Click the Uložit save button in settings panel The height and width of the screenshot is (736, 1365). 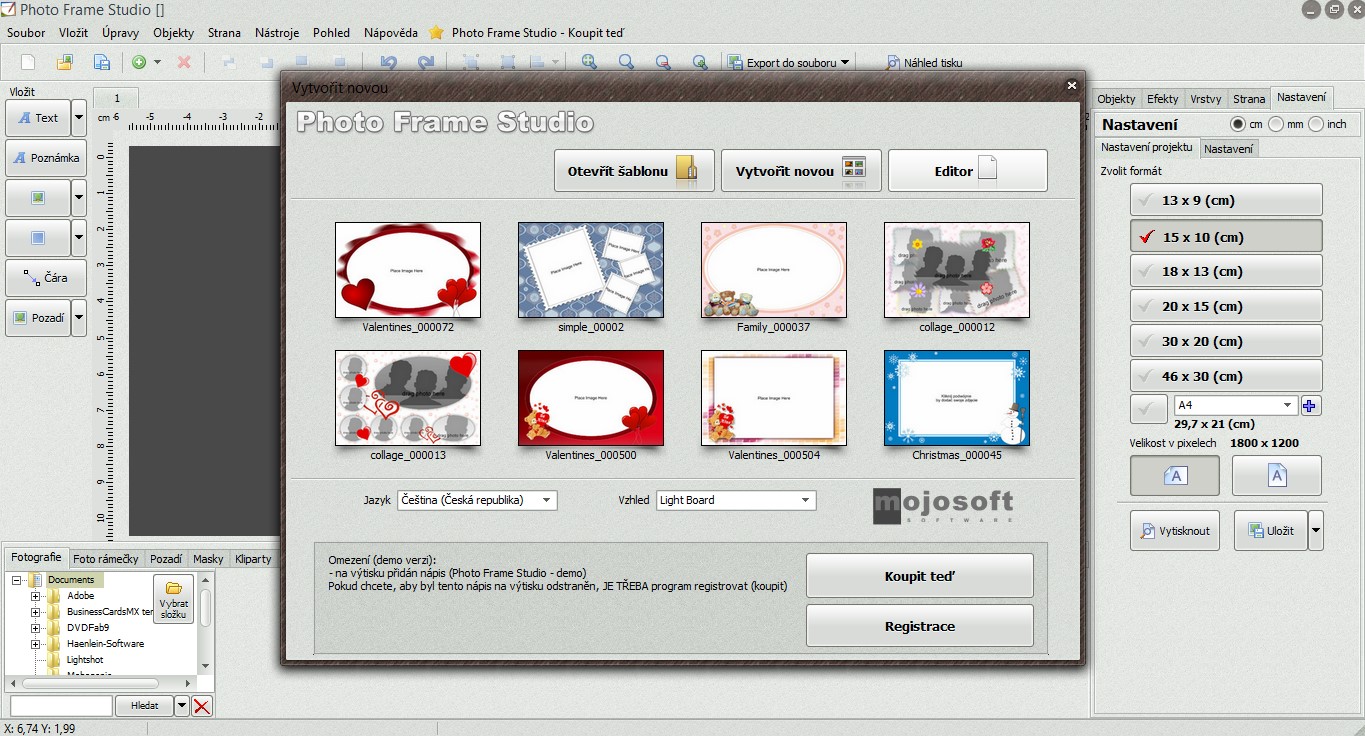[1270, 531]
